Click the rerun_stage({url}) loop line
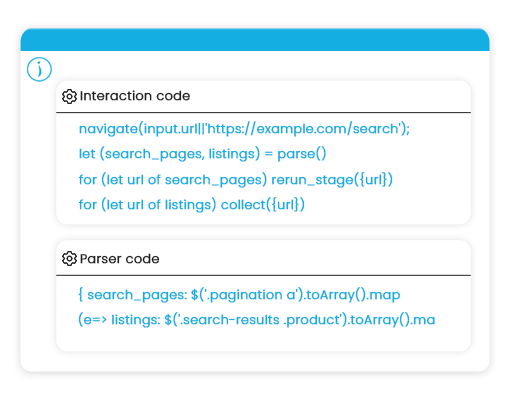Screen dimensions: 510x400 [236, 180]
